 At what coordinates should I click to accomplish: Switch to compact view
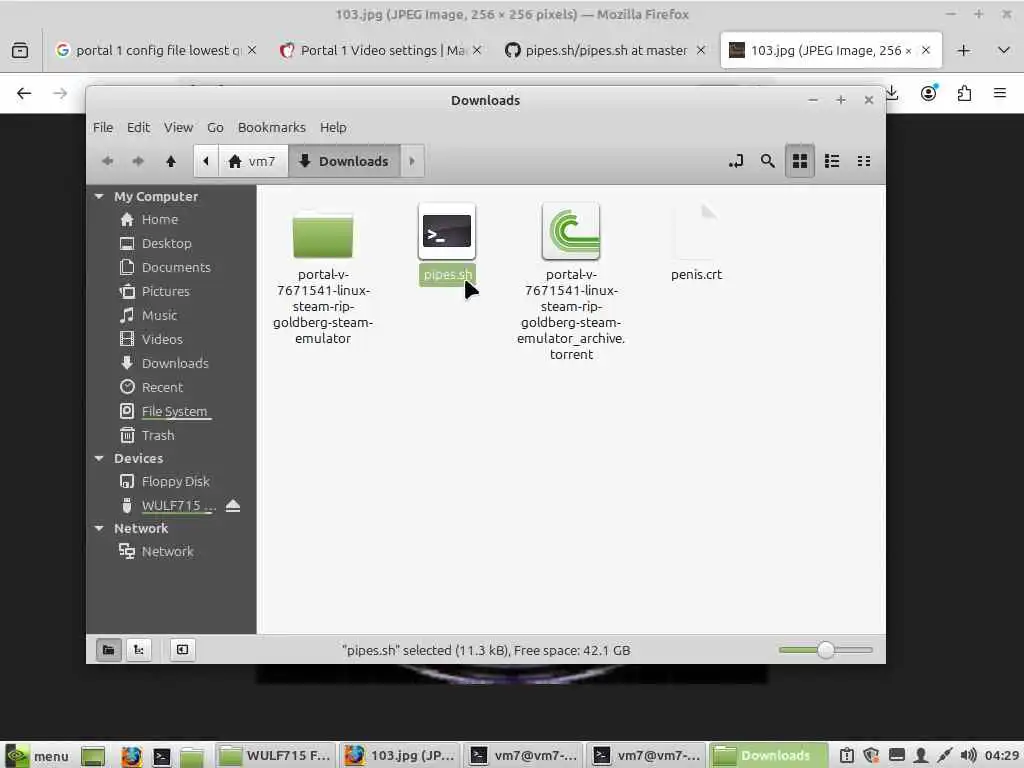pos(863,161)
